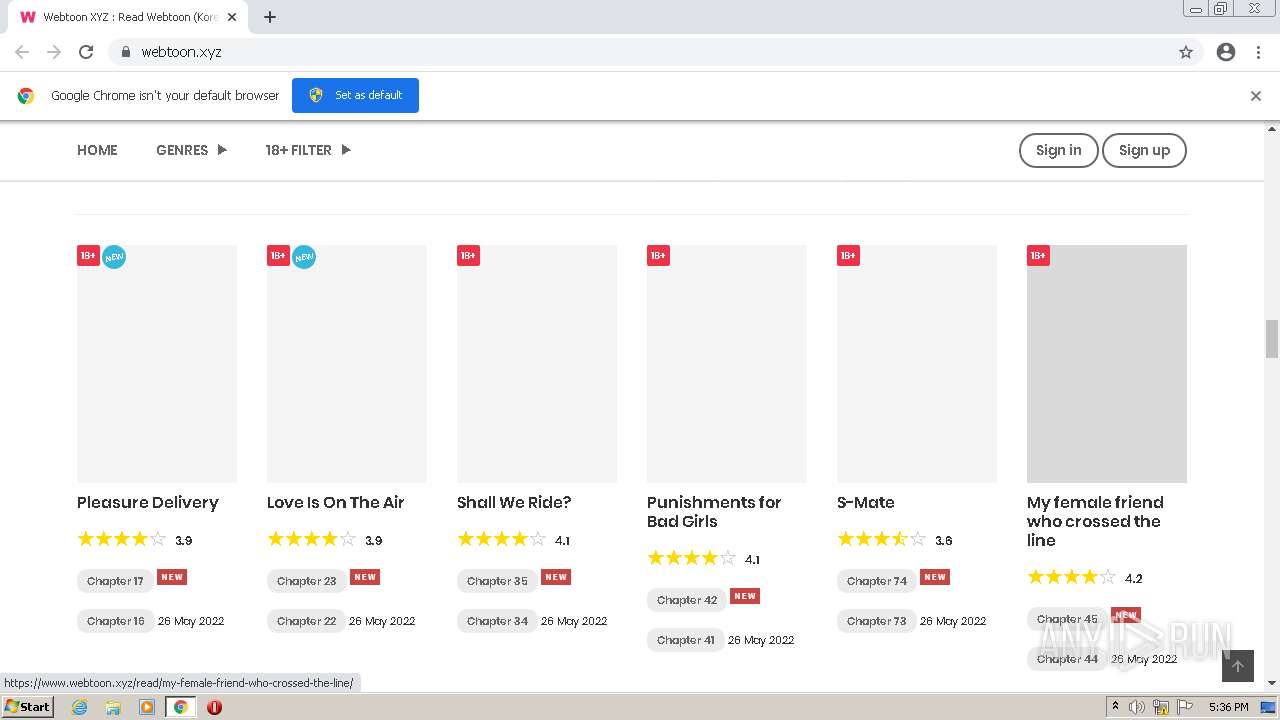The height and width of the screenshot is (720, 1280).
Task: Click the blue NEW badge on Love Is On The Air
Action: 304,257
